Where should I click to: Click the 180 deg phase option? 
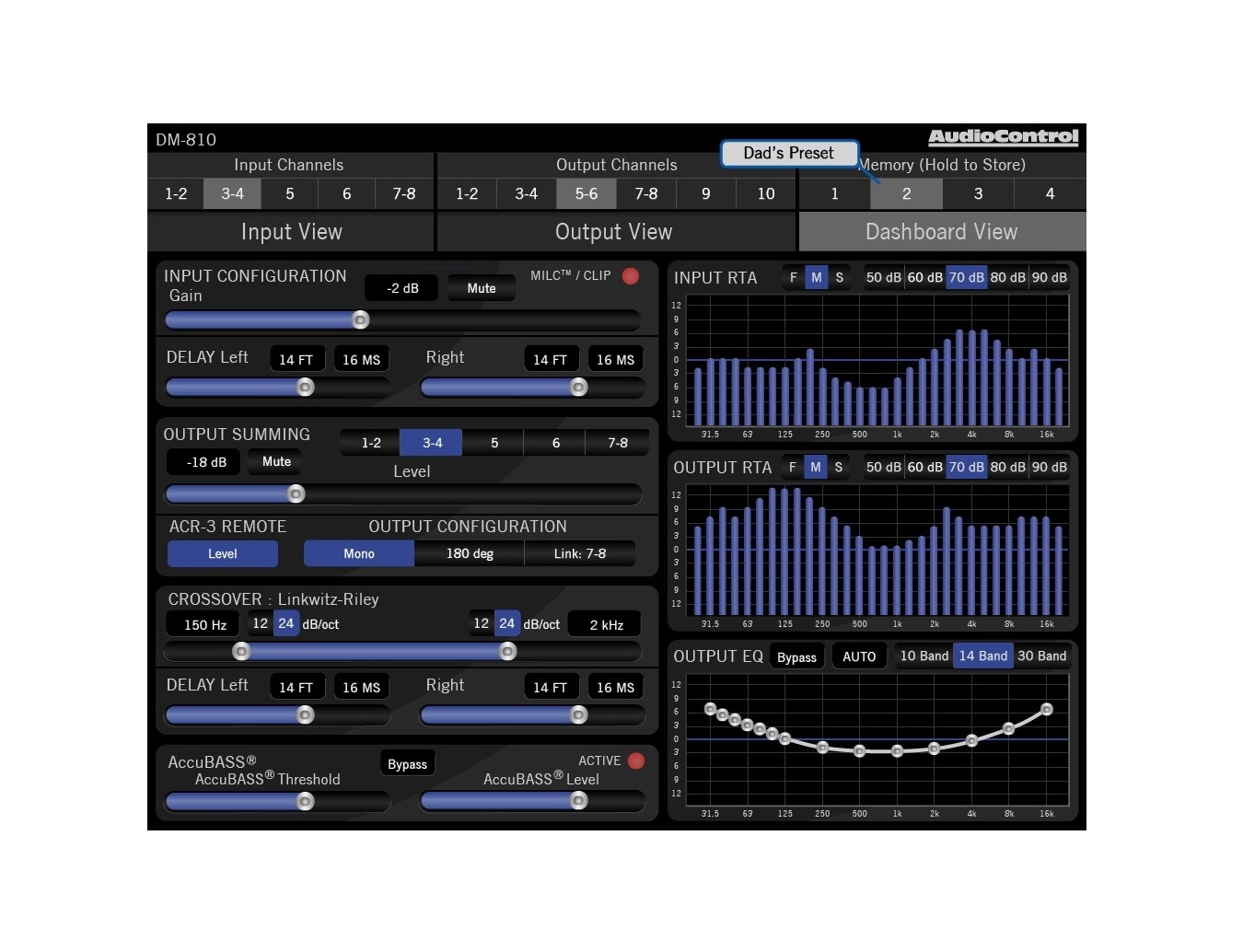tap(470, 553)
